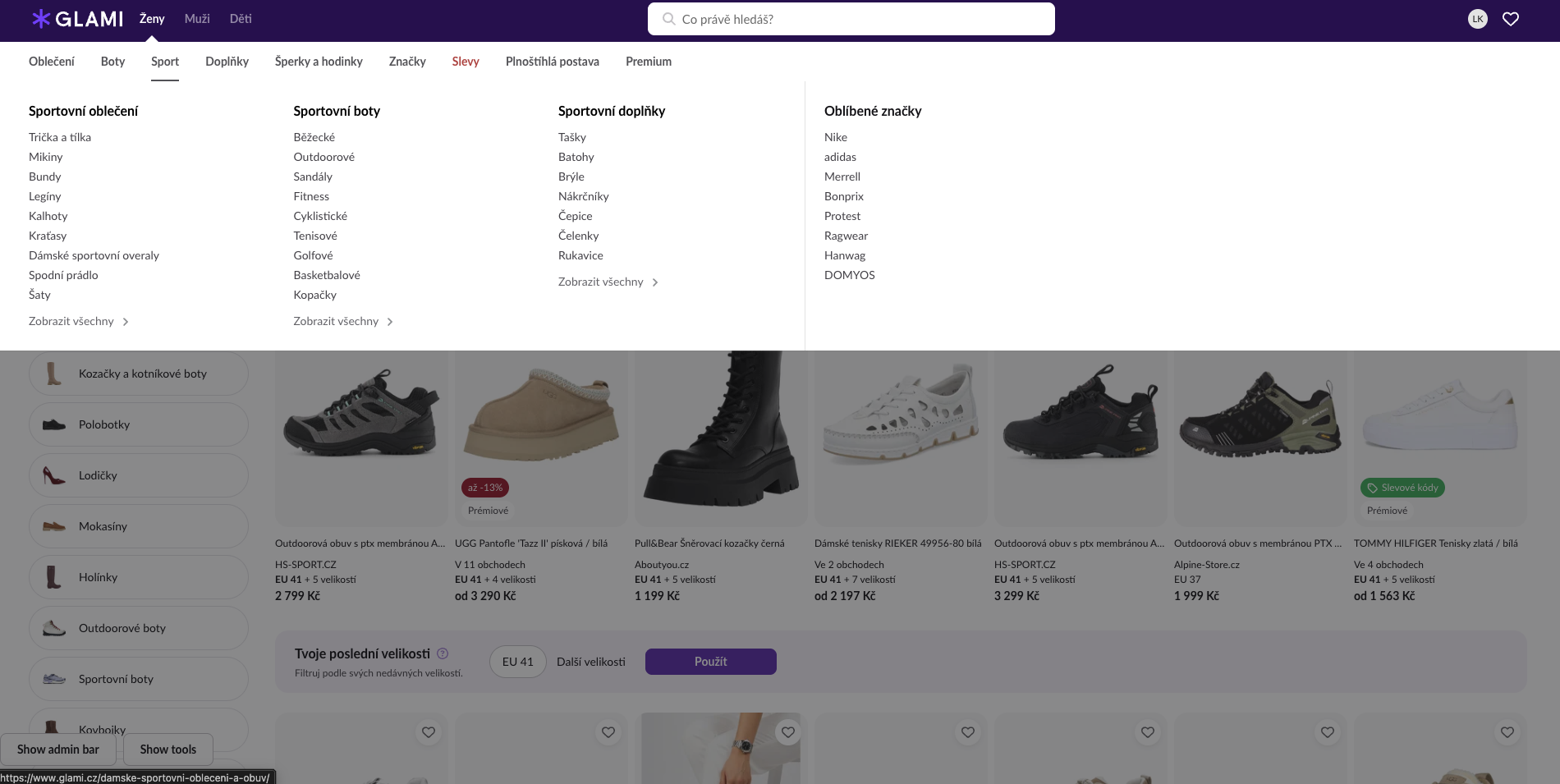Open the Boty menu
Viewport: 1560px width, 784px height.
tap(113, 62)
